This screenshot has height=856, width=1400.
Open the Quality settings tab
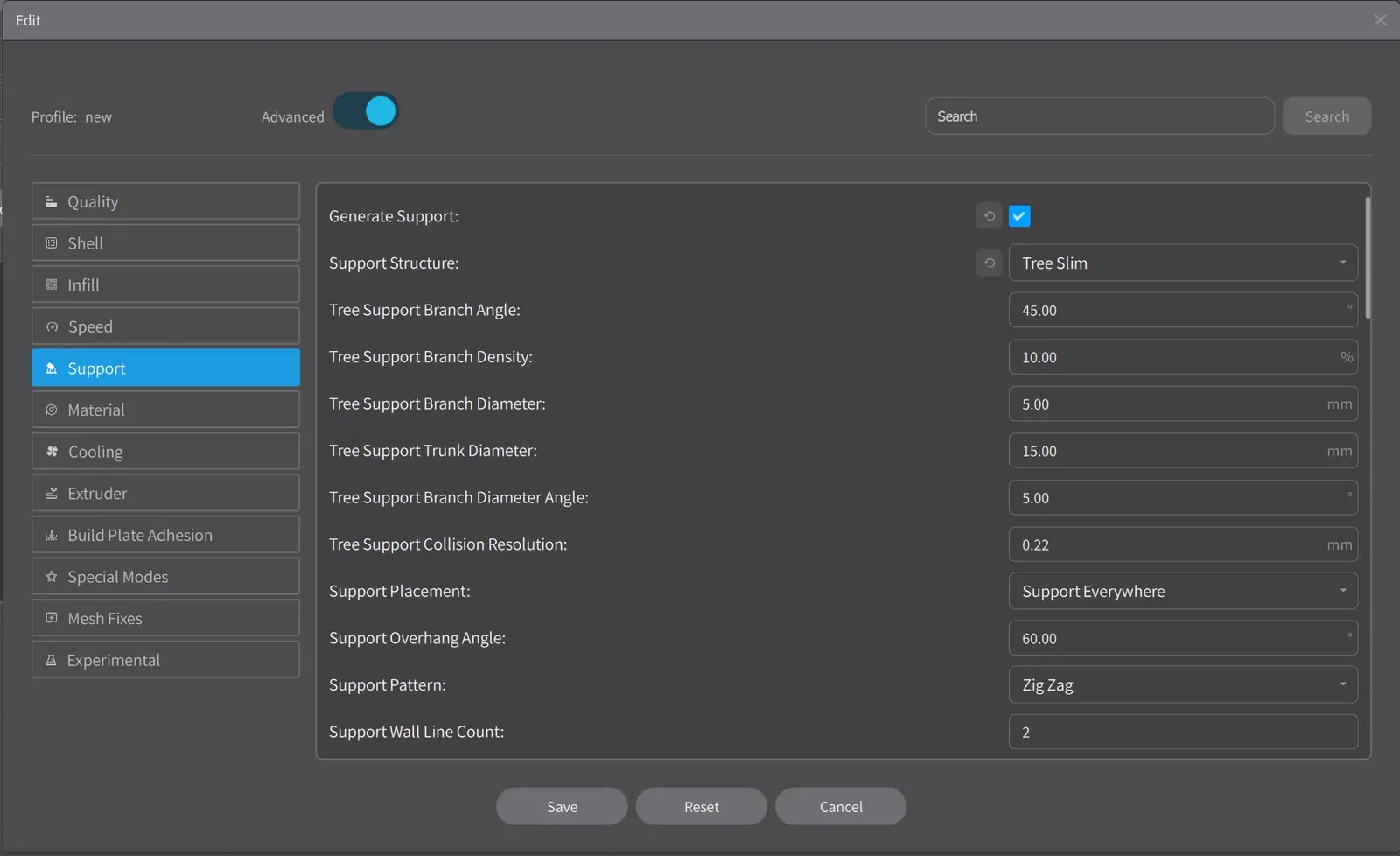[x=165, y=201]
